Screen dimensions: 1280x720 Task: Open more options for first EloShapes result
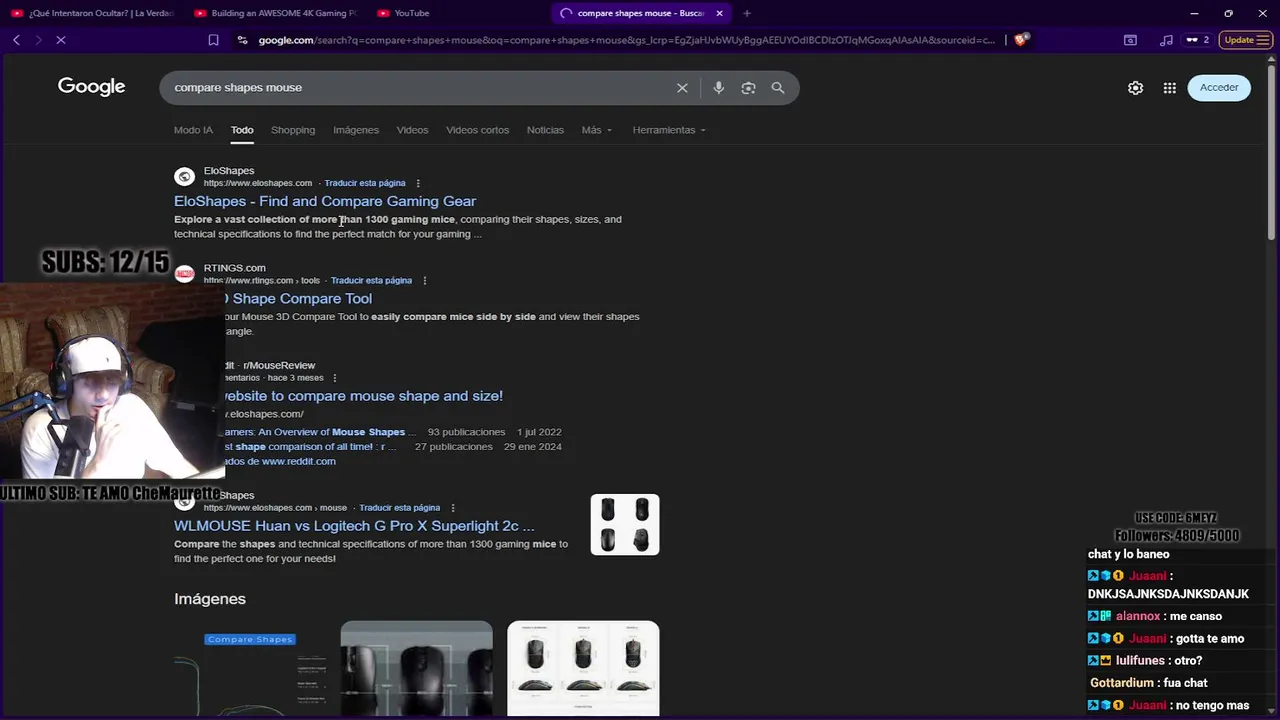(418, 183)
